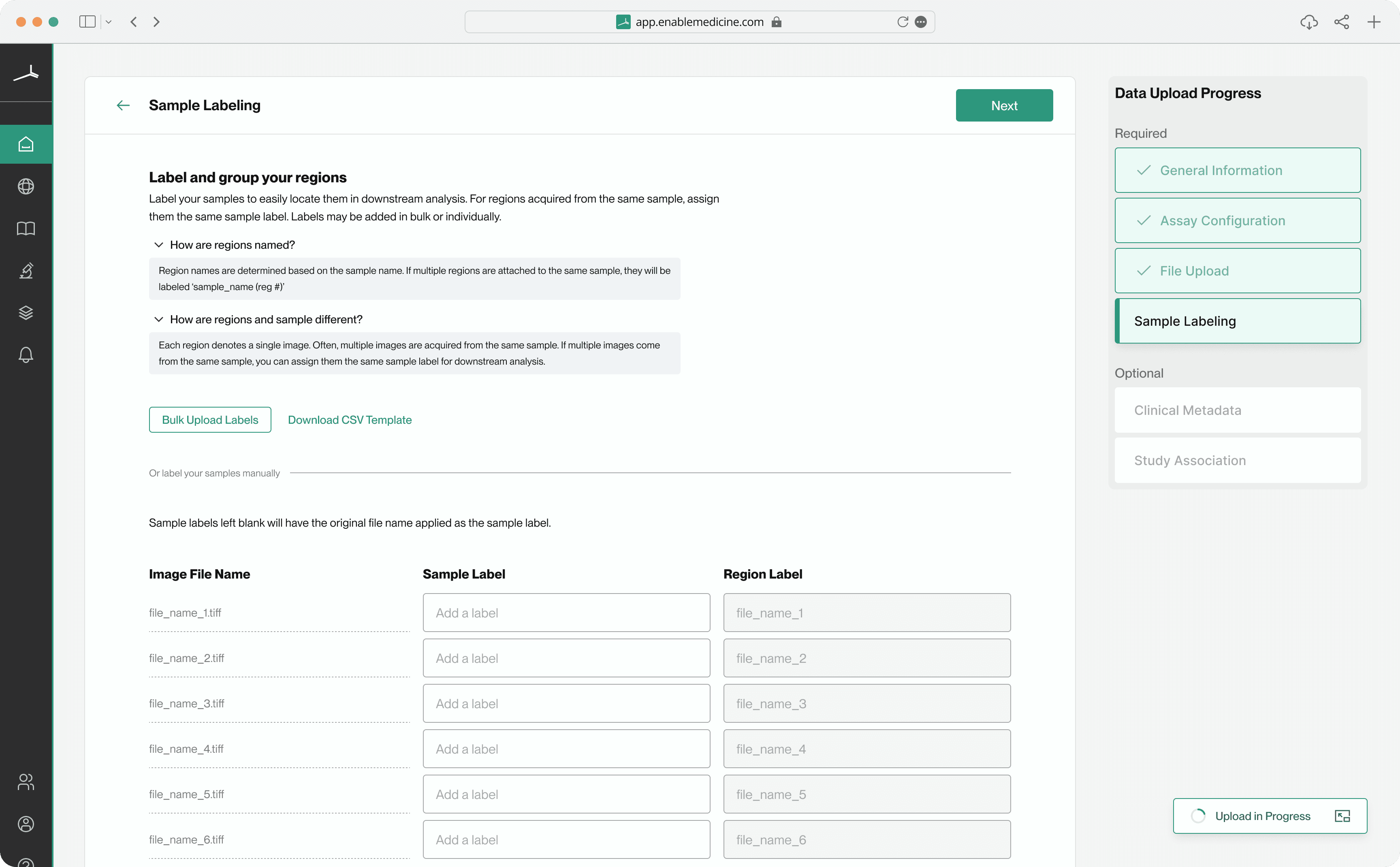Open the Clinical Metadata optional step
The height and width of the screenshot is (867, 1400).
pos(1237,410)
